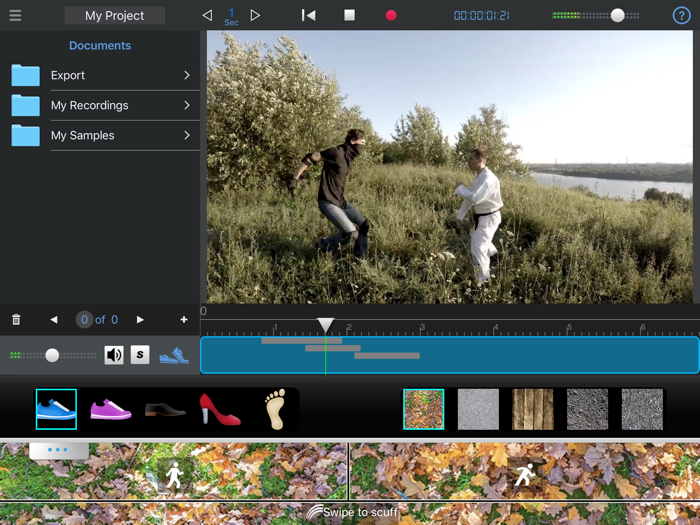
Task: Go to next track with right triangle
Action: 140,320
